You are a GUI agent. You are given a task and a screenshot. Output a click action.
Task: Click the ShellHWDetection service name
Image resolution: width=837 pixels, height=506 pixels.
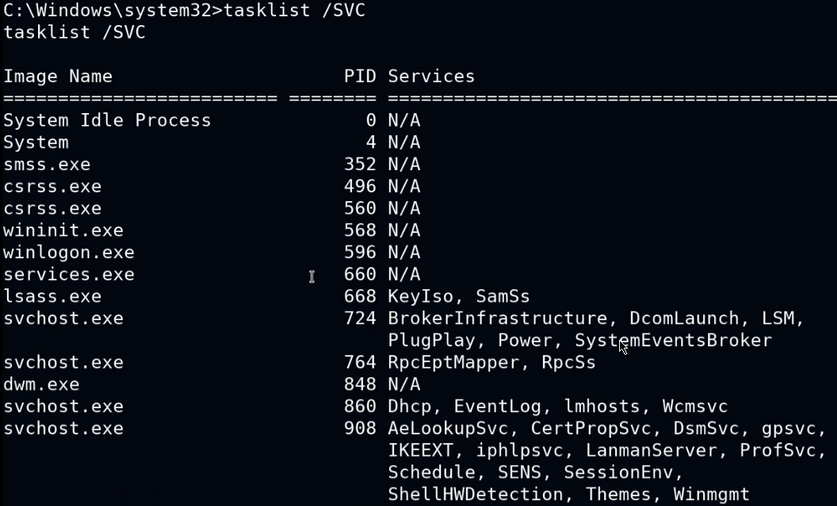[476, 494]
